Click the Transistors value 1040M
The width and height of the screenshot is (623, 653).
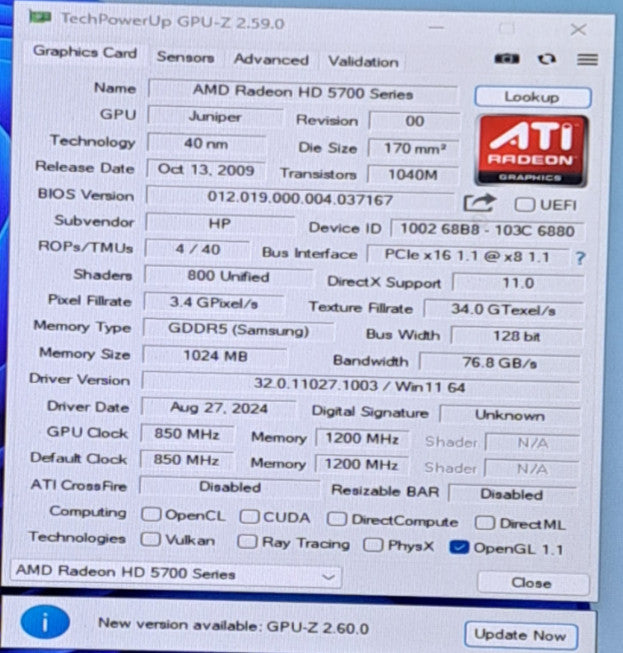click(413, 175)
